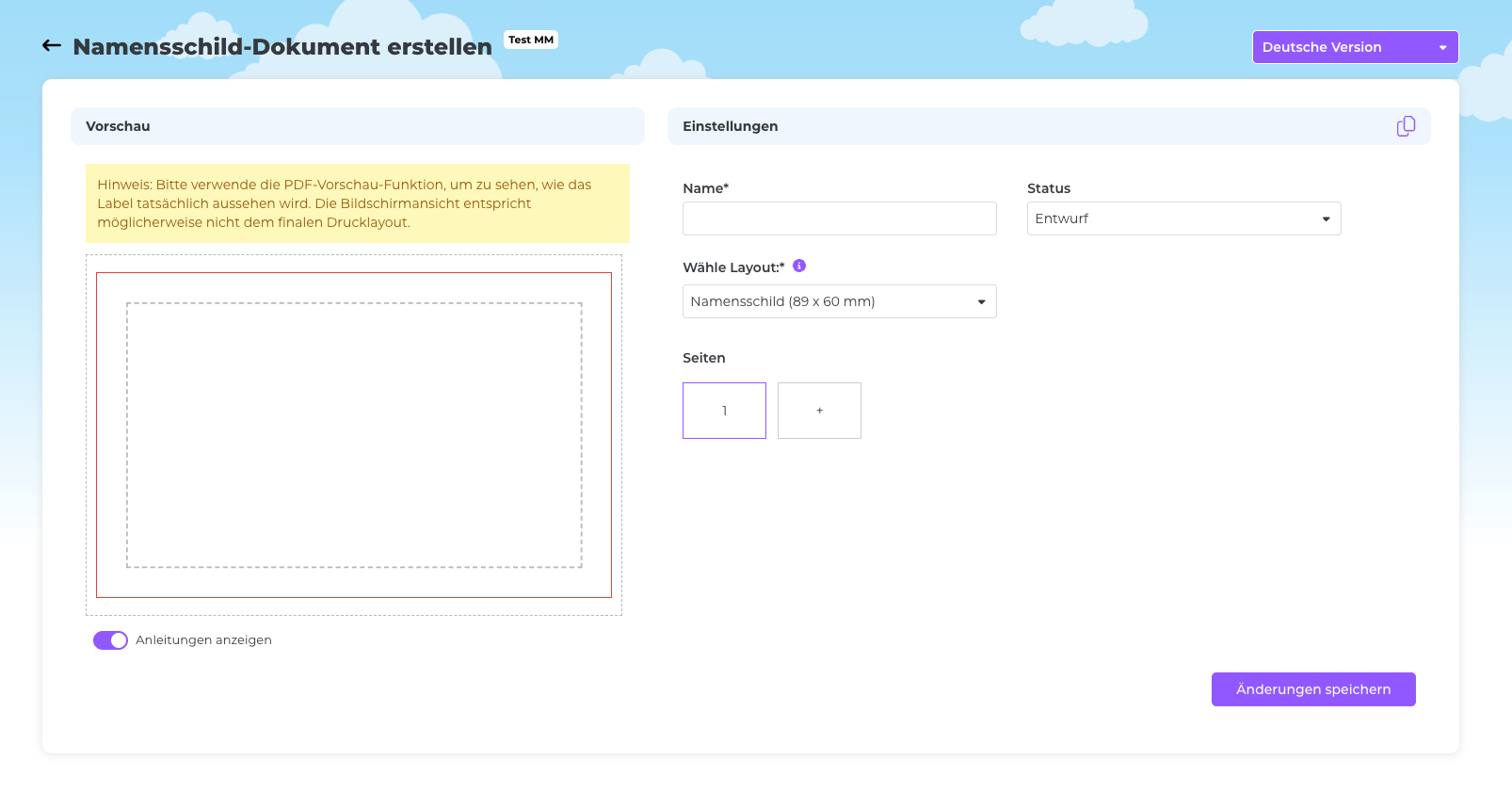Click the Anleitungen anzeigen label
Screen dimensions: 1512x792
tap(203, 640)
